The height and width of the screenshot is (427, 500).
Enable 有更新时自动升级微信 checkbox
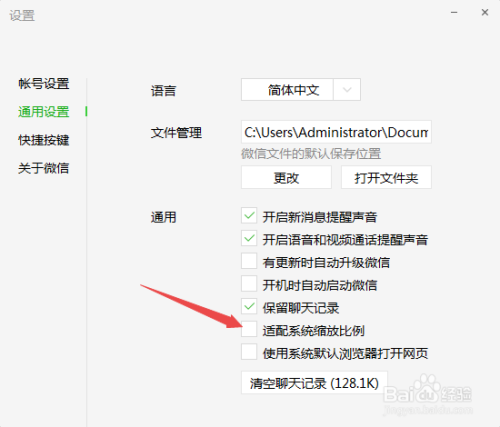[x=249, y=261]
